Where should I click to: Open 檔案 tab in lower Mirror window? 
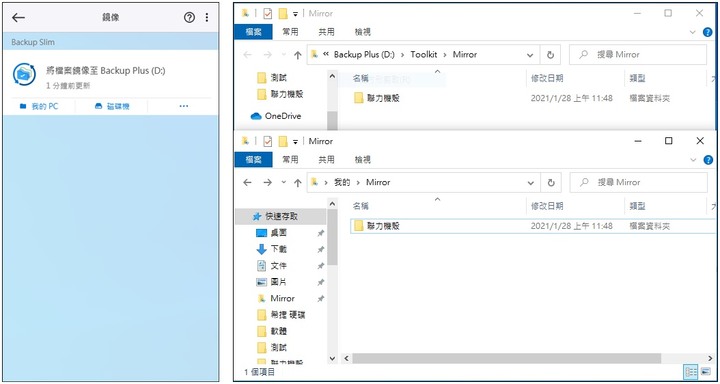point(253,160)
